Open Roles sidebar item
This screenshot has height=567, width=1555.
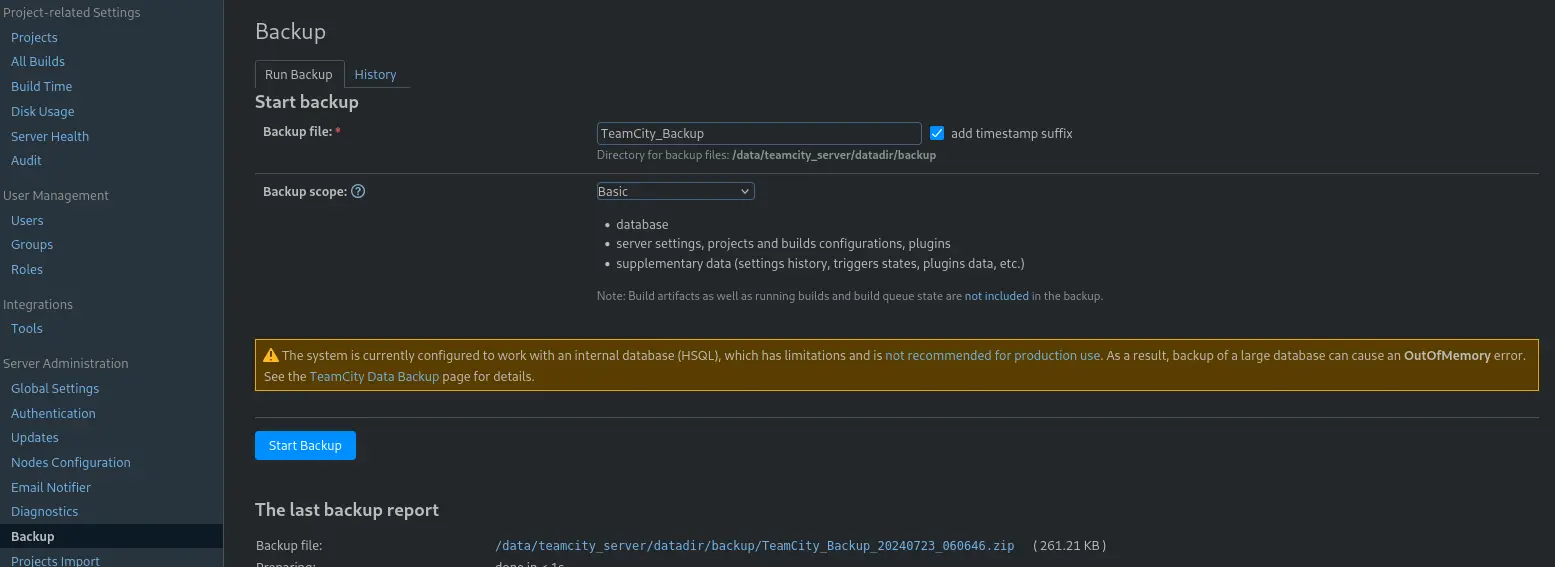click(27, 269)
